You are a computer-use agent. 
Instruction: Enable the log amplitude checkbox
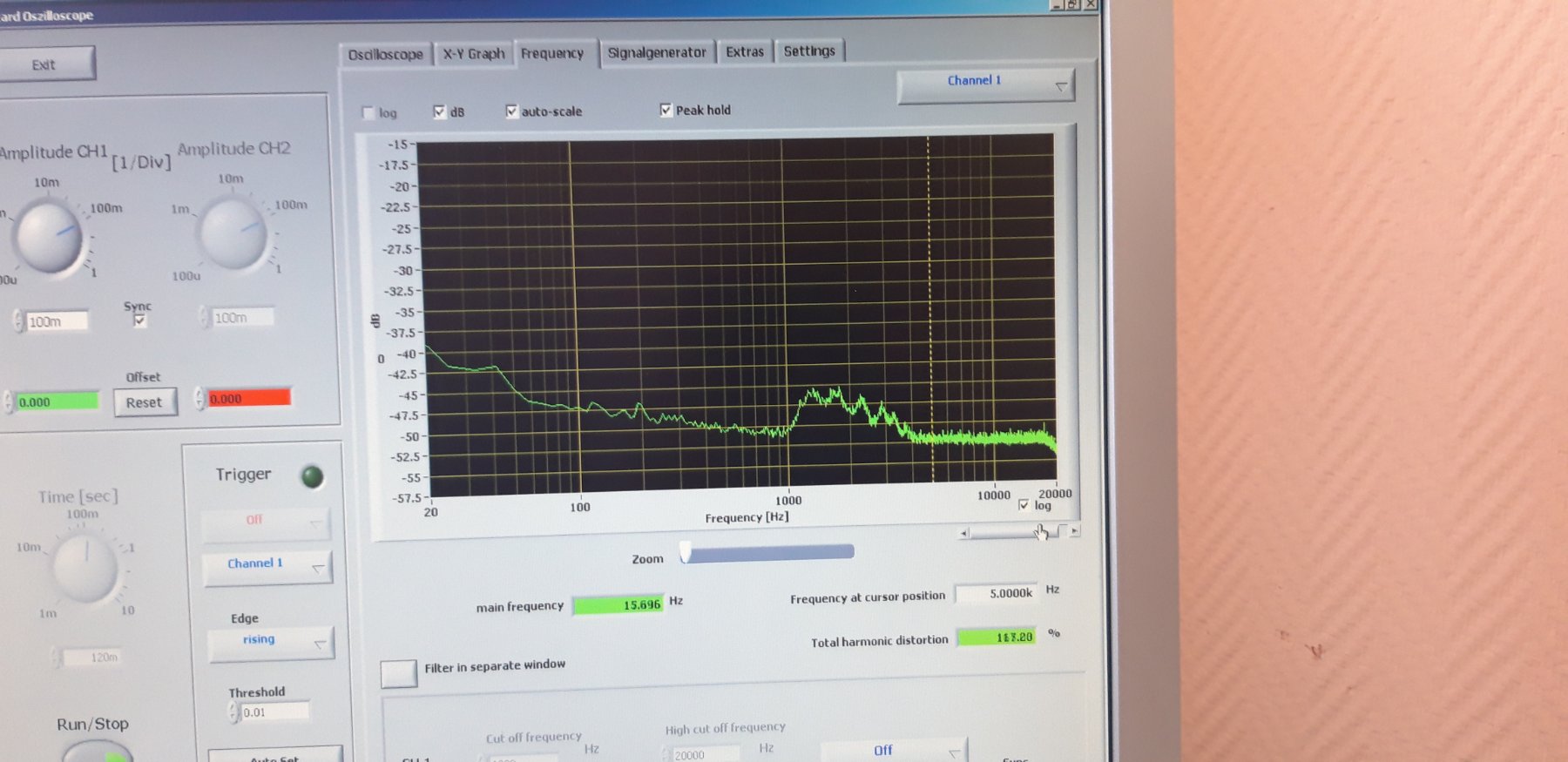coord(368,112)
